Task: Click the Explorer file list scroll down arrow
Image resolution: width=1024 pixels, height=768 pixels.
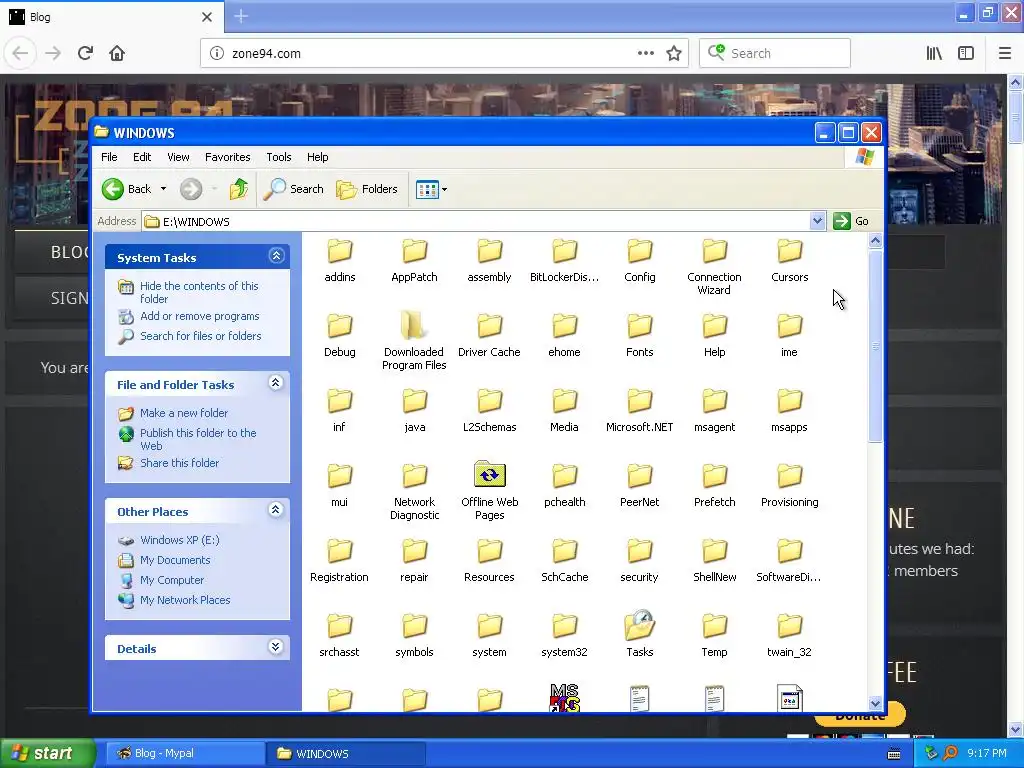Action: tap(875, 703)
